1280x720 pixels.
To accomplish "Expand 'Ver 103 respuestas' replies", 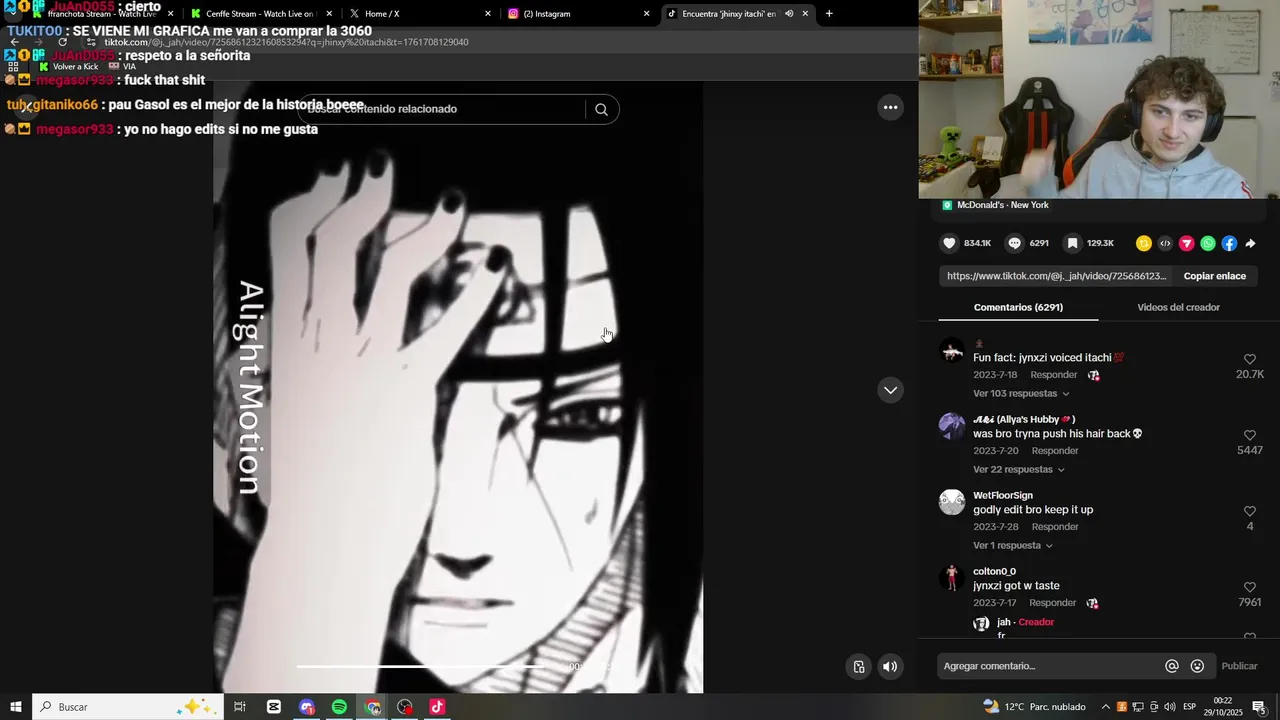I will (1021, 393).
